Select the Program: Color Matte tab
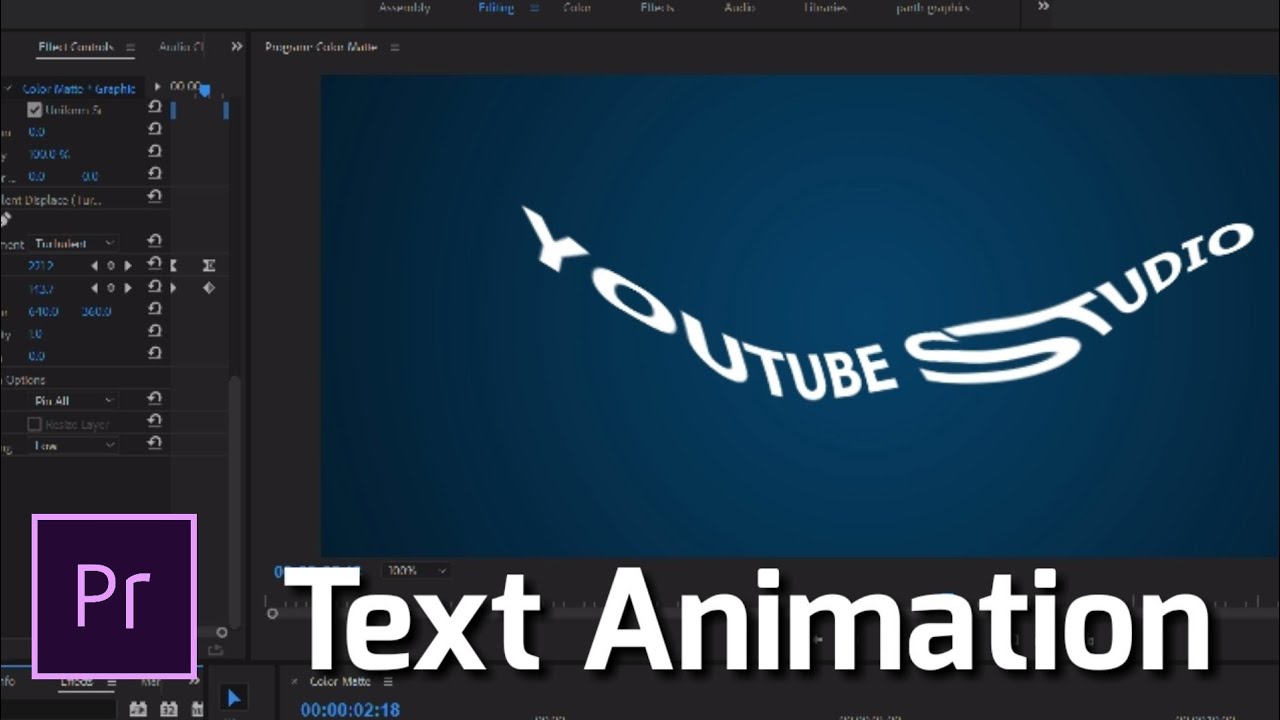This screenshot has height=720, width=1280. pos(321,47)
